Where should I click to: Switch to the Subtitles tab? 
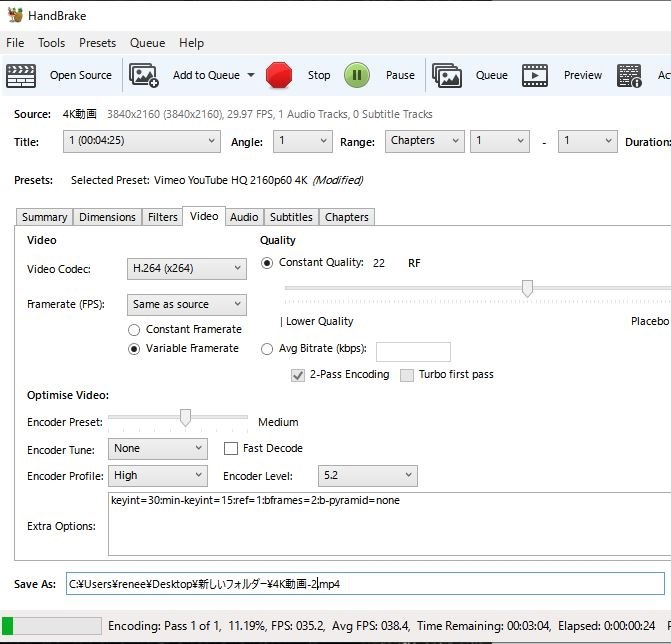pos(291,217)
